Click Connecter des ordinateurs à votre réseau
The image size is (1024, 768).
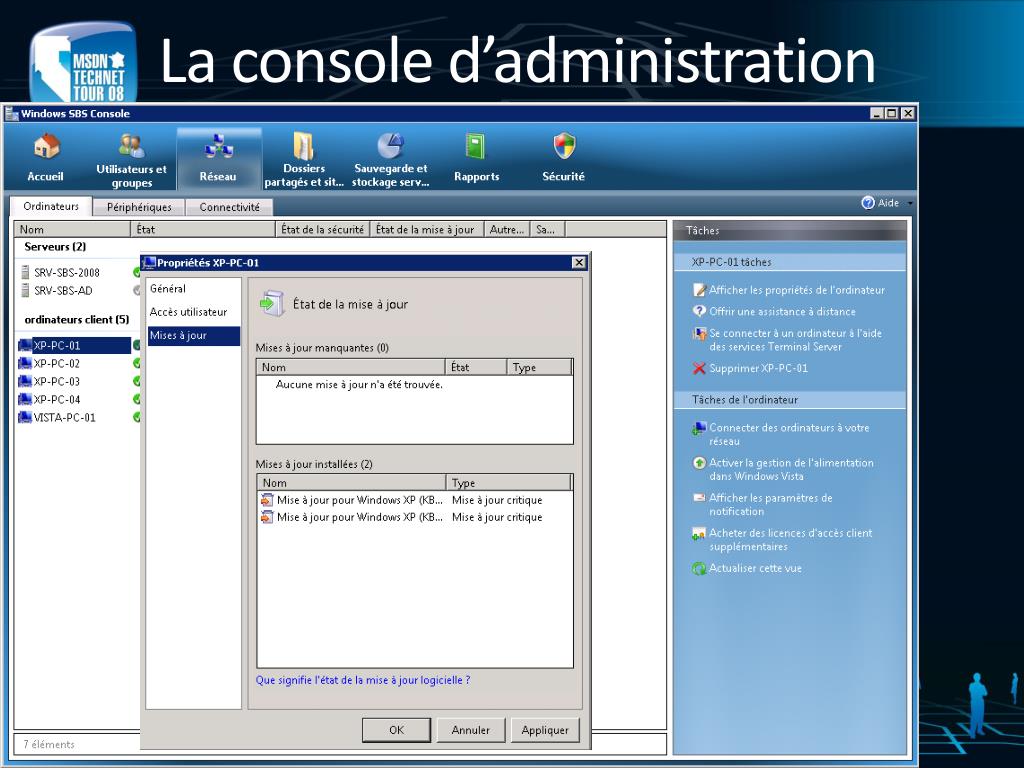point(789,434)
